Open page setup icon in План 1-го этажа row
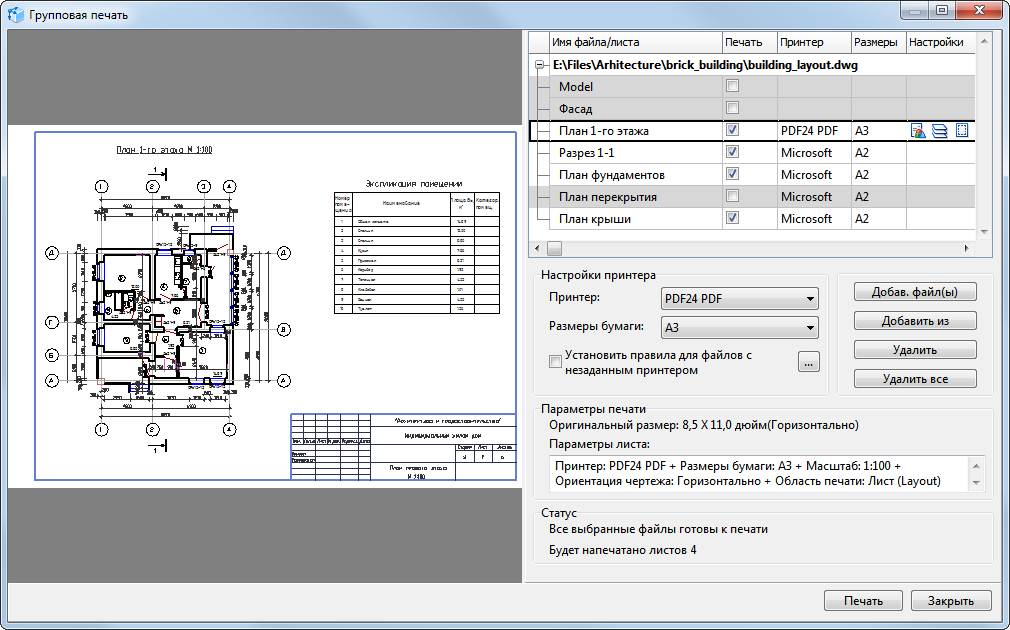 [x=918, y=131]
